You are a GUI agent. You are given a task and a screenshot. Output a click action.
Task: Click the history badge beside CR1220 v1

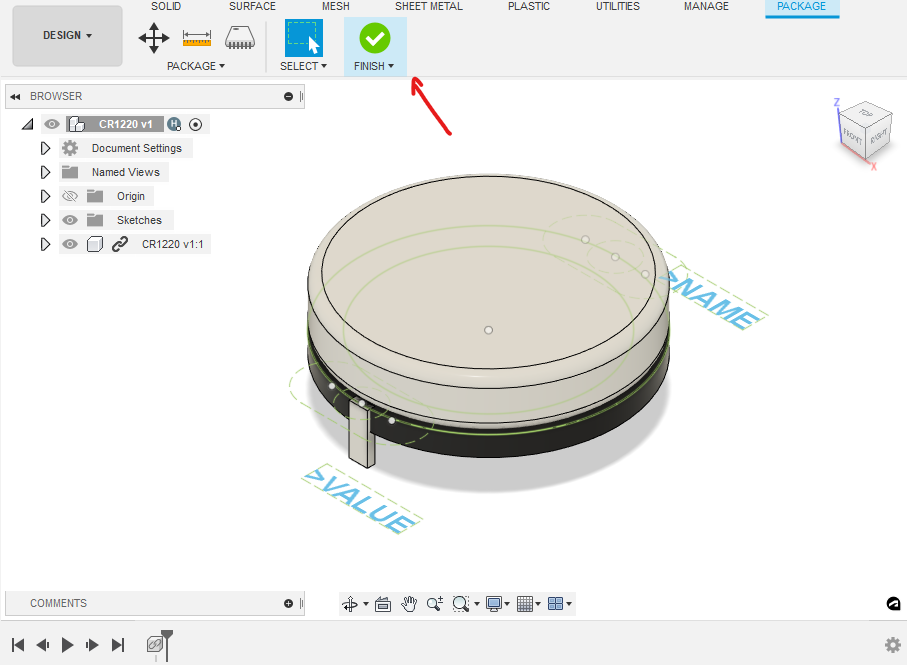click(174, 124)
